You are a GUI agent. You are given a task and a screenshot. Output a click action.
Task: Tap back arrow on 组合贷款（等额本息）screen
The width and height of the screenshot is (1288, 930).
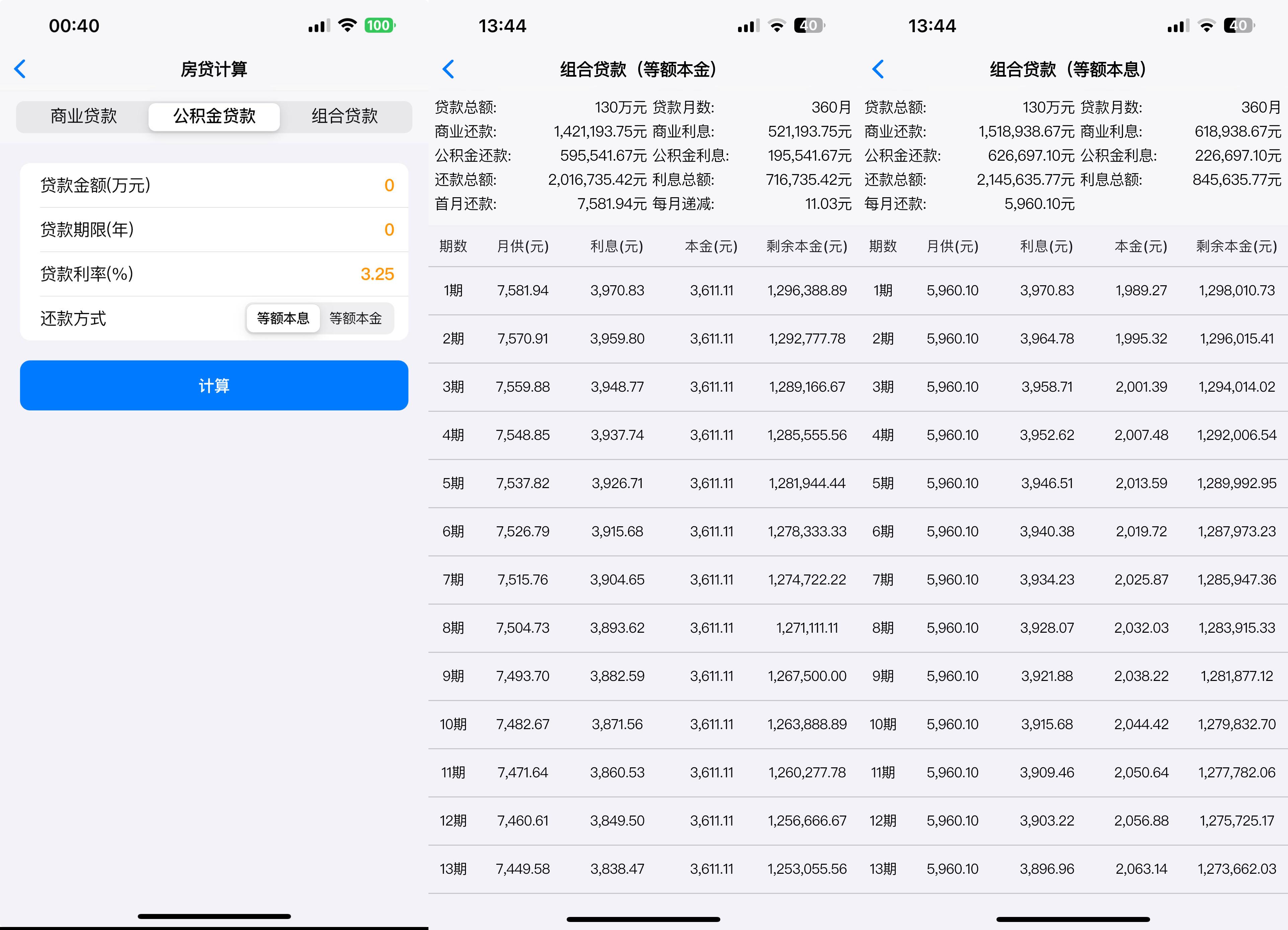pyautogui.click(x=878, y=69)
